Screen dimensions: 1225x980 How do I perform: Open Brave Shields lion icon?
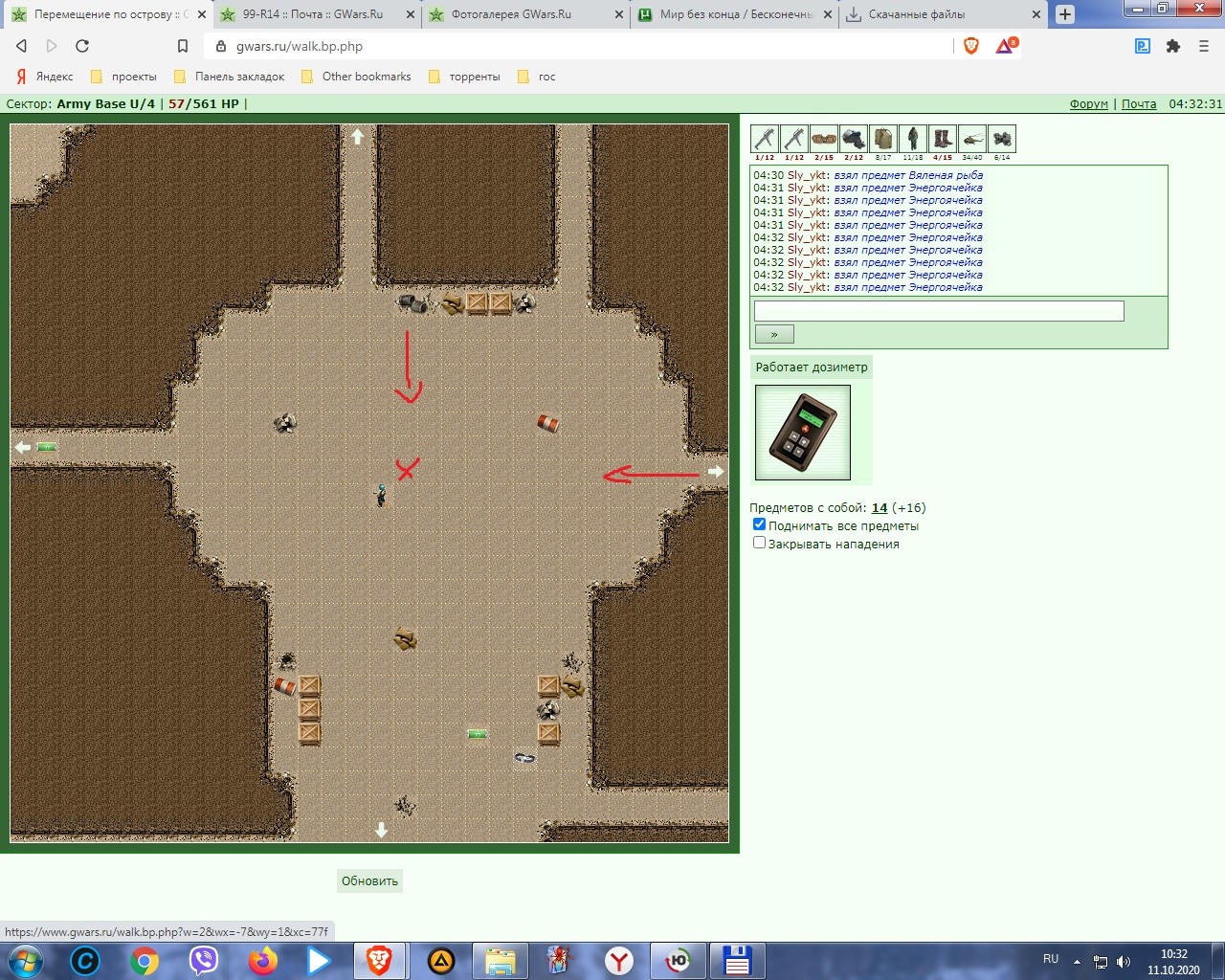click(x=971, y=46)
